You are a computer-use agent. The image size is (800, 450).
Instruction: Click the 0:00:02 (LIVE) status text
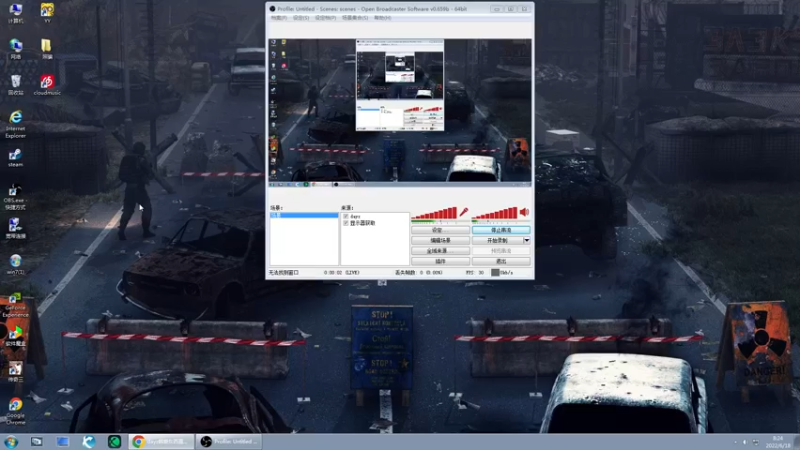341,272
